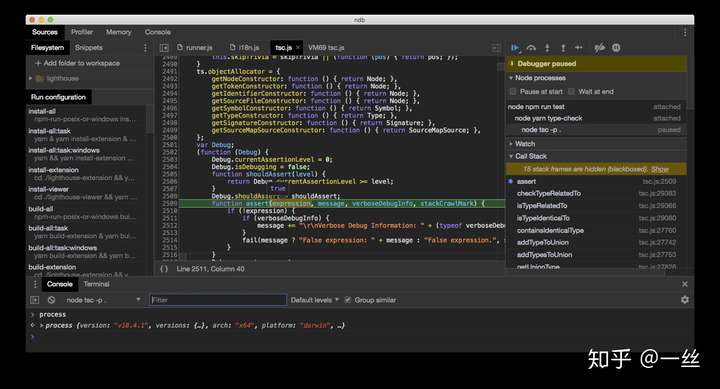This screenshot has height=389, width=720.
Task: Run the build-all:task configuration
Action: coord(86,232)
